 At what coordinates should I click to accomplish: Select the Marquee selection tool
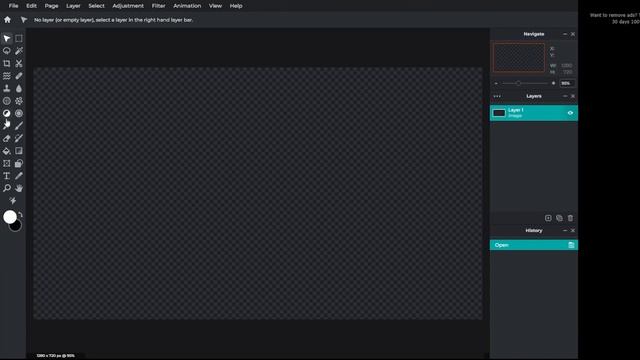(x=19, y=38)
